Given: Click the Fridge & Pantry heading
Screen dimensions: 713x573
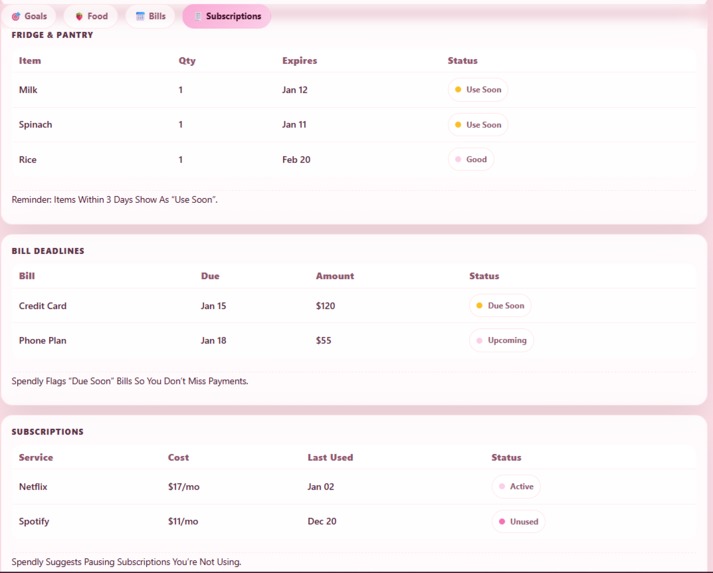Looking at the screenshot, I should pyautogui.click(x=52, y=35).
